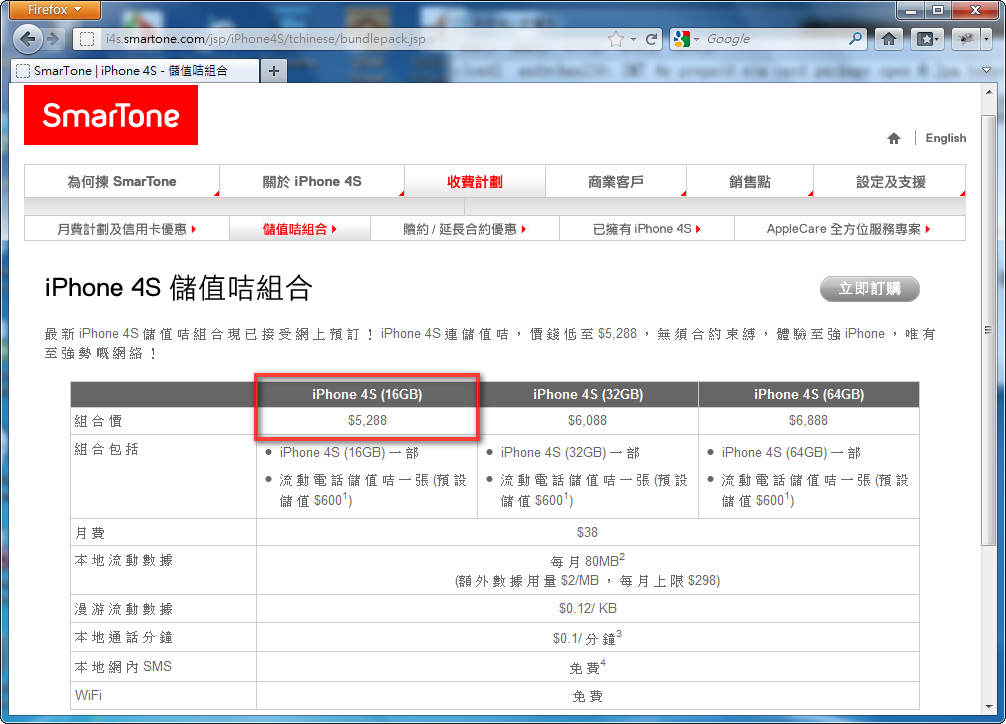Viewport: 1006px width, 724px height.
Task: Click the $6,088 price cell
Action: point(588,420)
